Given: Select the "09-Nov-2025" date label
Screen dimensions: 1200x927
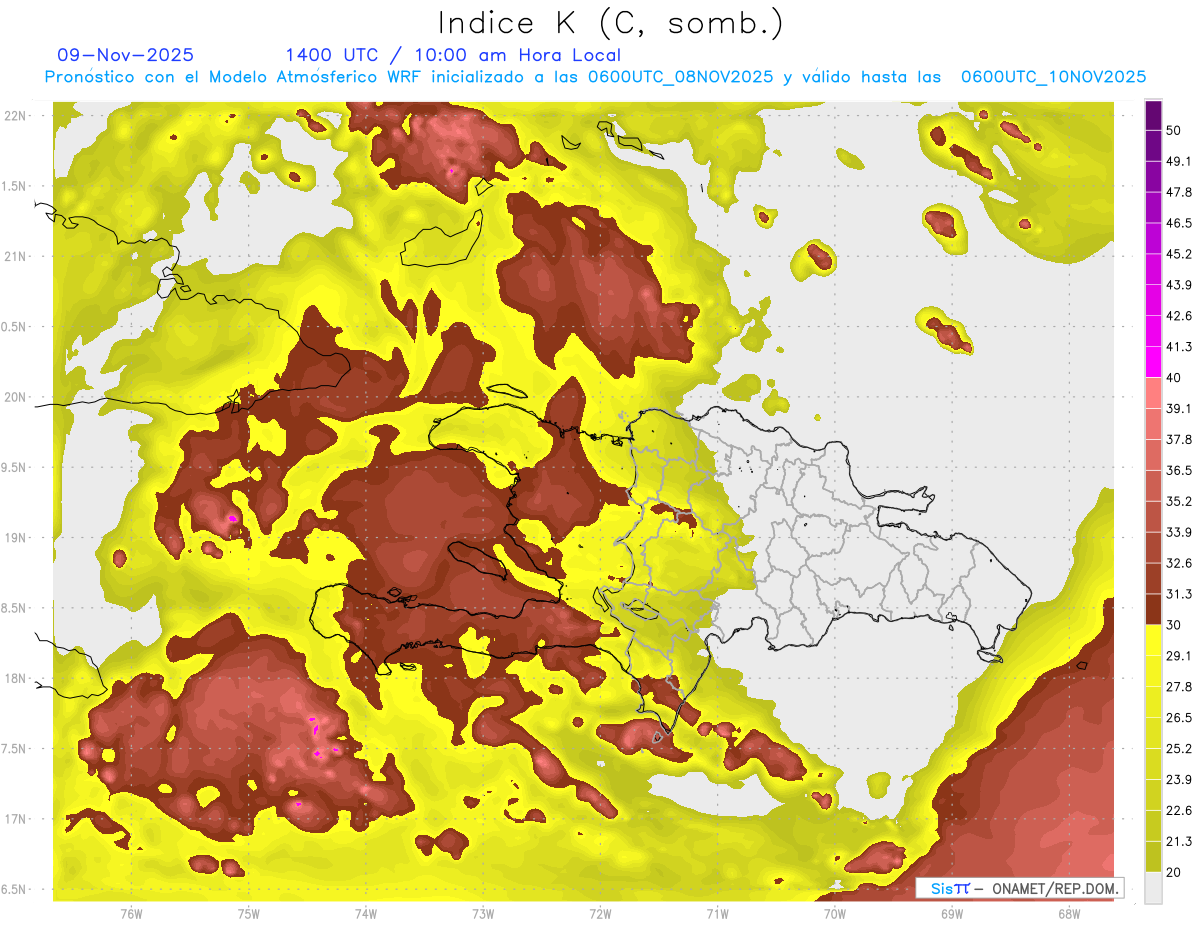Looking at the screenshot, I should 126,55.
